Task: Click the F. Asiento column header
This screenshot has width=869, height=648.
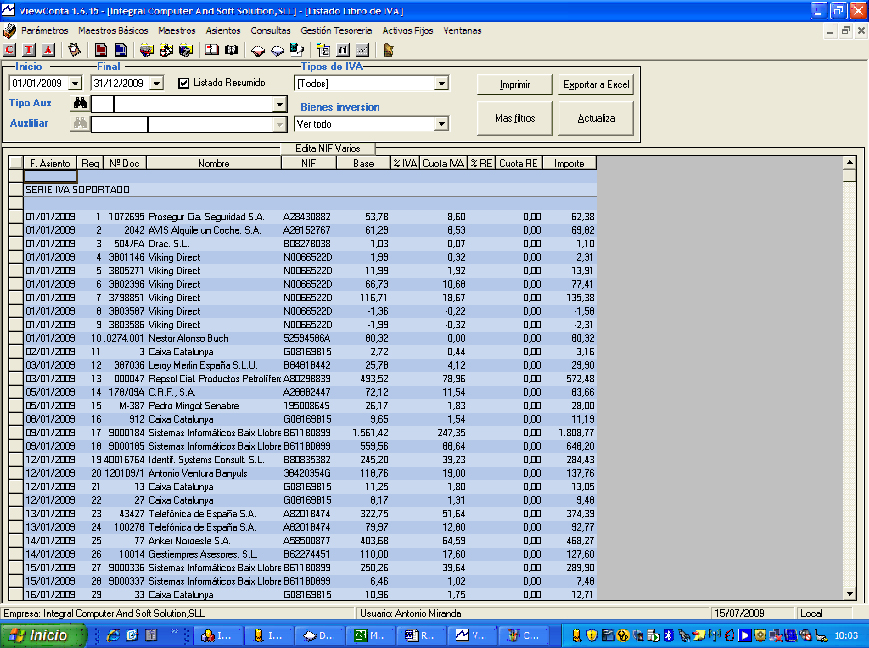Action: [x=50, y=163]
